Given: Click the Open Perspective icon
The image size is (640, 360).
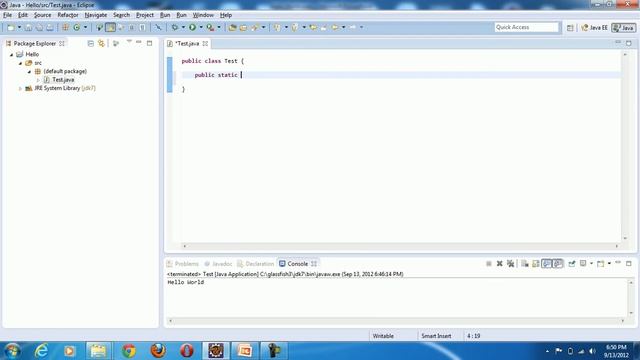Looking at the screenshot, I should [570, 27].
